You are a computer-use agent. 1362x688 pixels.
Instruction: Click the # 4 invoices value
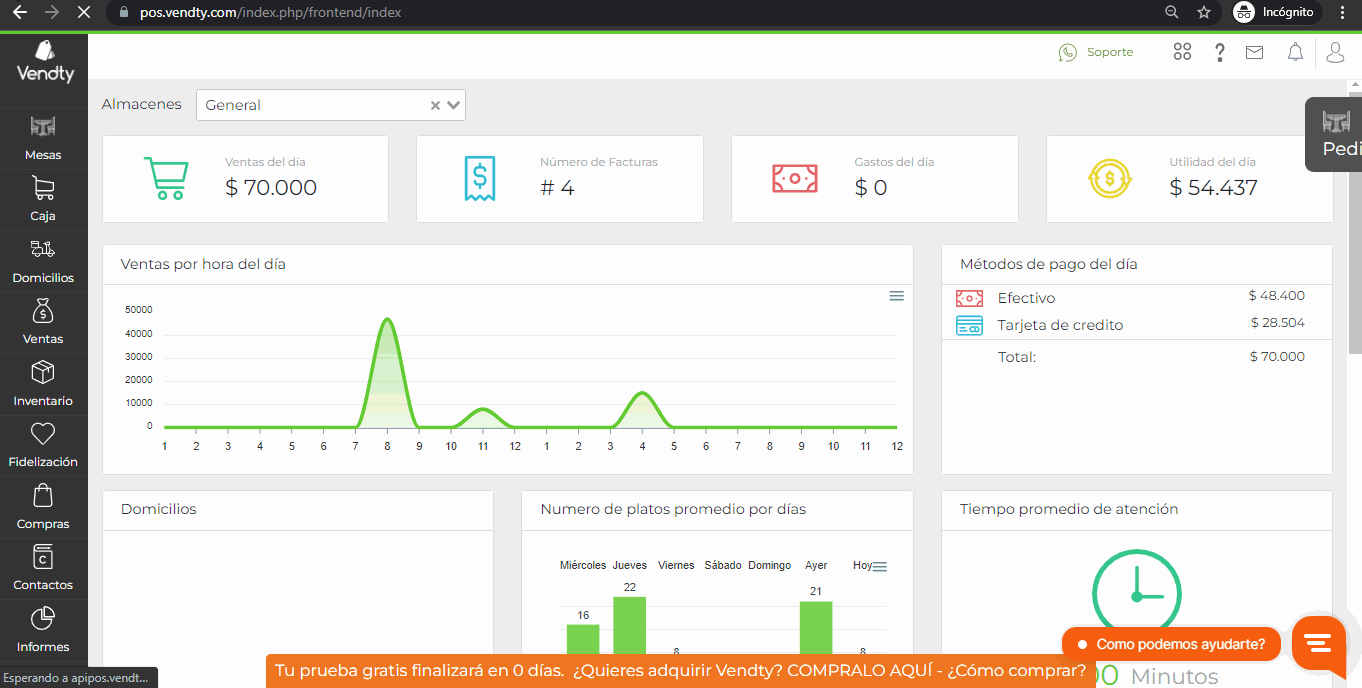557,188
